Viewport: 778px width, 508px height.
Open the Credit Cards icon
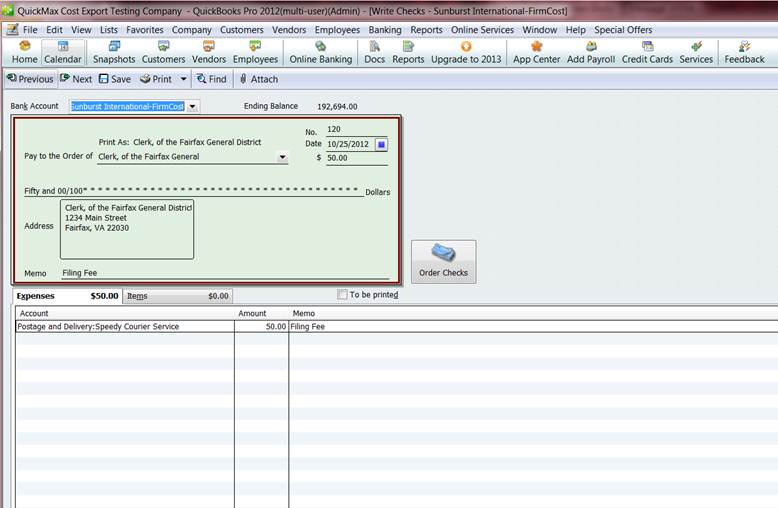tap(647, 53)
